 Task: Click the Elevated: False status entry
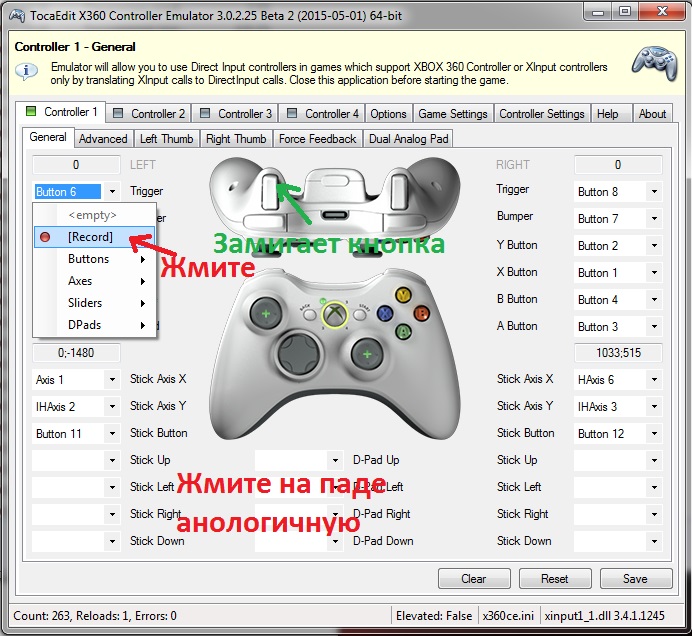coord(434,616)
